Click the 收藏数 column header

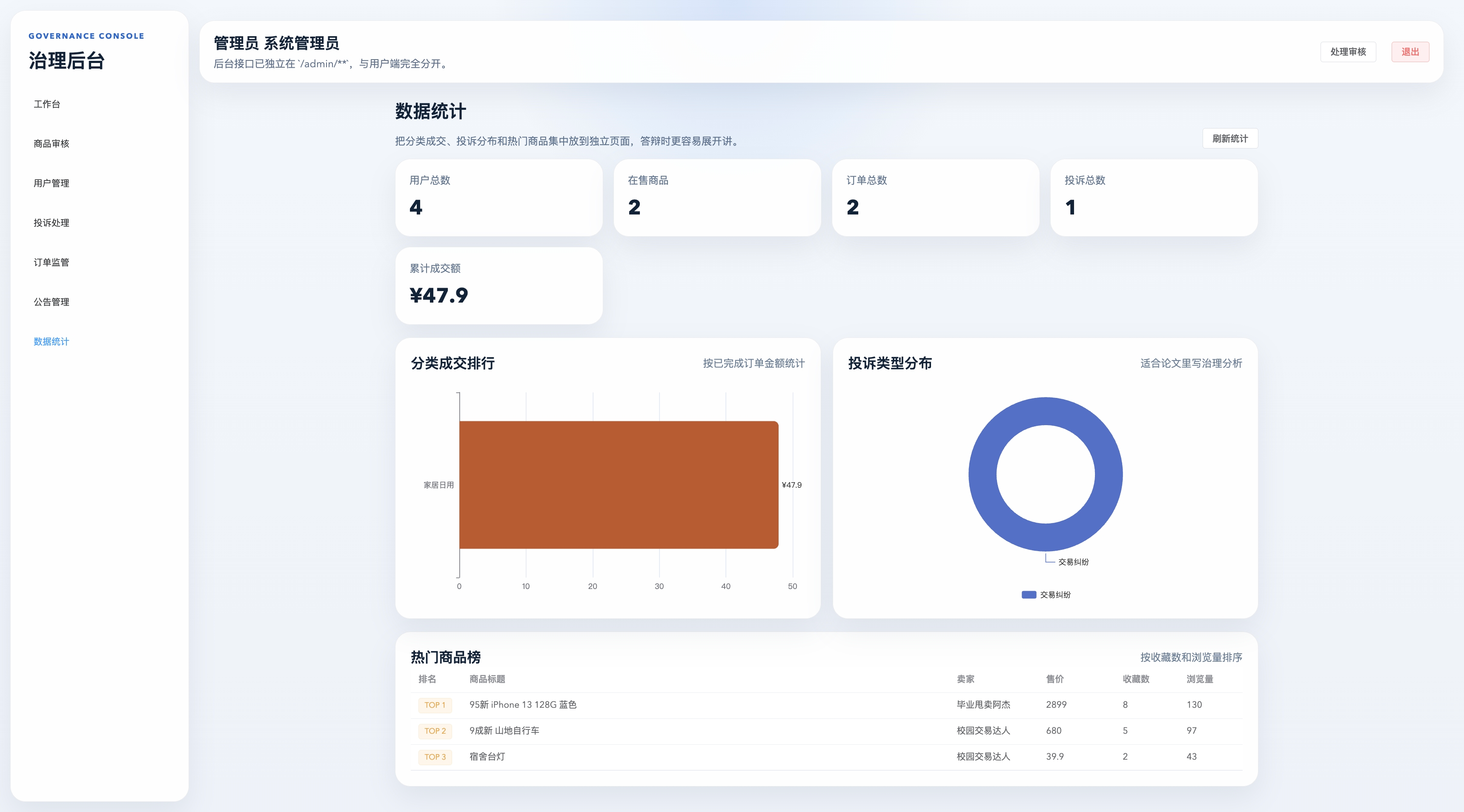1135,679
